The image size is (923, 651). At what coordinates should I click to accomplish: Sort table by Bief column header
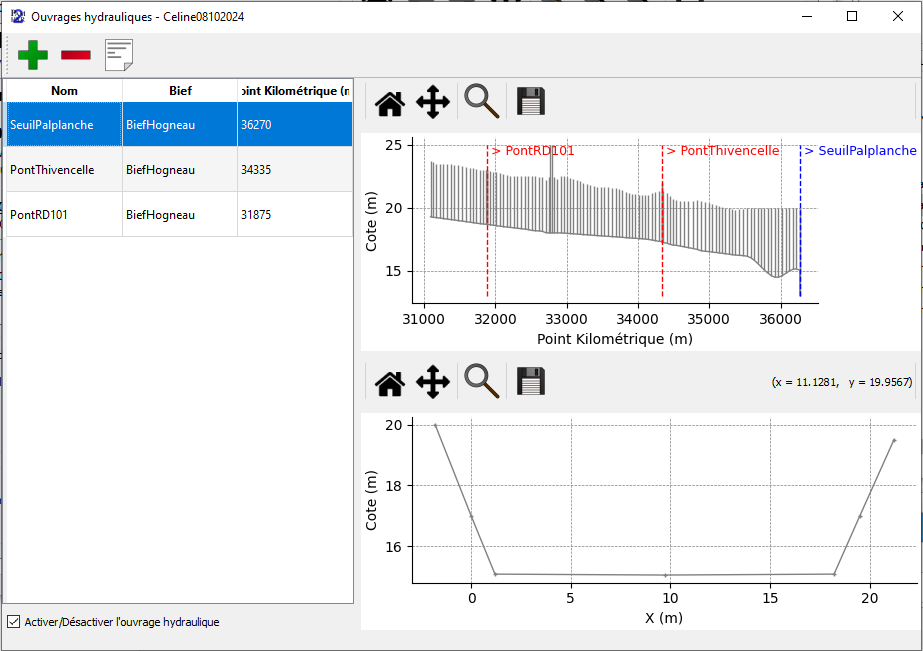tap(180, 91)
